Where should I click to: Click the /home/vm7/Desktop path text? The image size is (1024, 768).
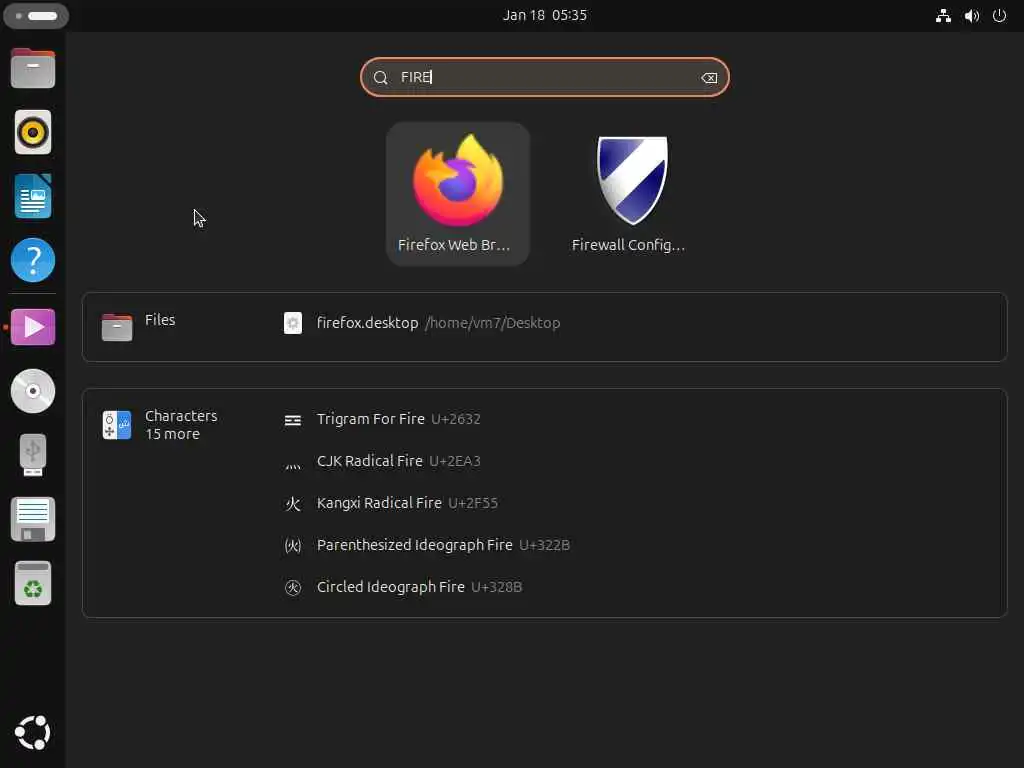tap(492, 323)
